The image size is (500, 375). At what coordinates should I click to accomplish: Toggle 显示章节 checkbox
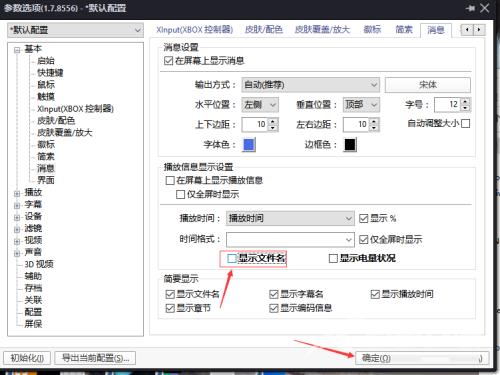[170, 308]
